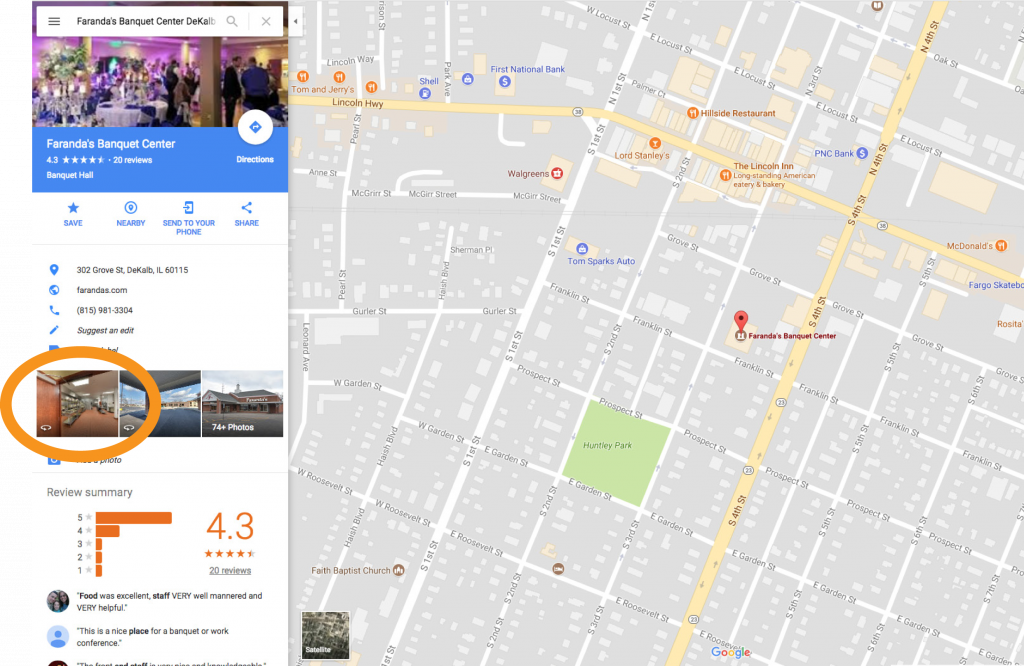Click the Lord Stanley's bar icon
The image size is (1024, 666).
655,144
